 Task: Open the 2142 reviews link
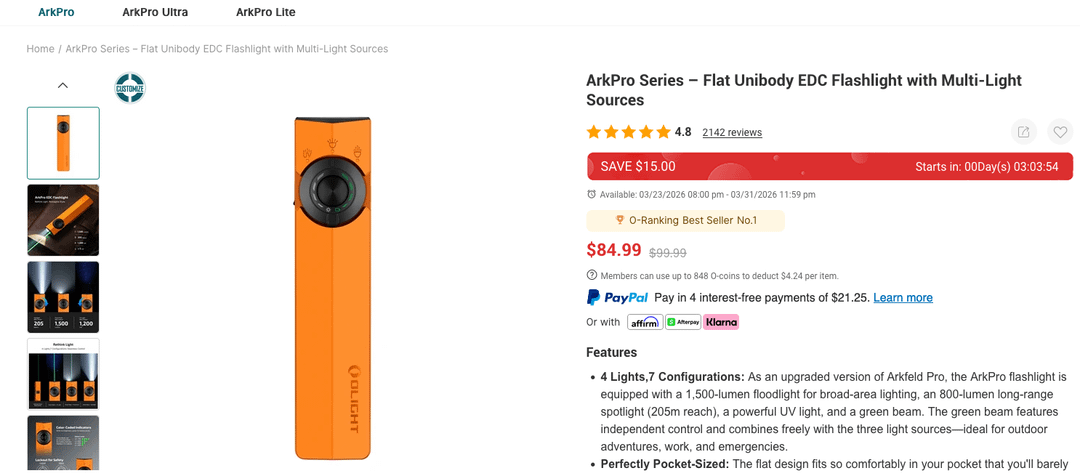pos(732,132)
